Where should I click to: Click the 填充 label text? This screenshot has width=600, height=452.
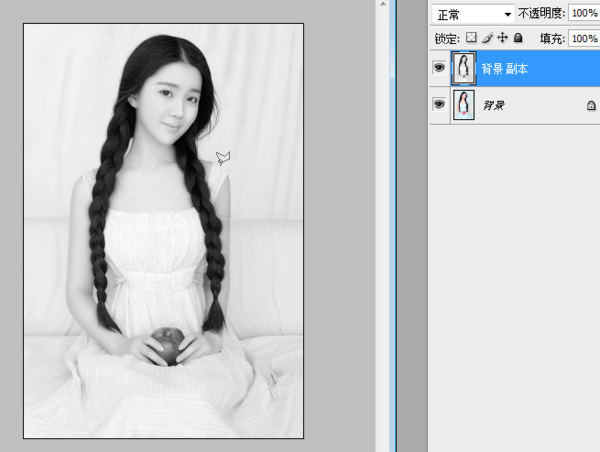(551, 38)
